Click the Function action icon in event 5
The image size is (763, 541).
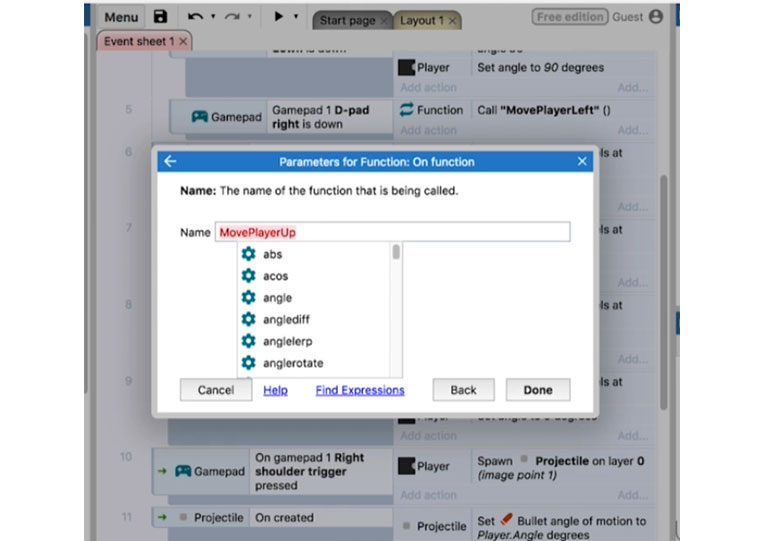pos(406,109)
